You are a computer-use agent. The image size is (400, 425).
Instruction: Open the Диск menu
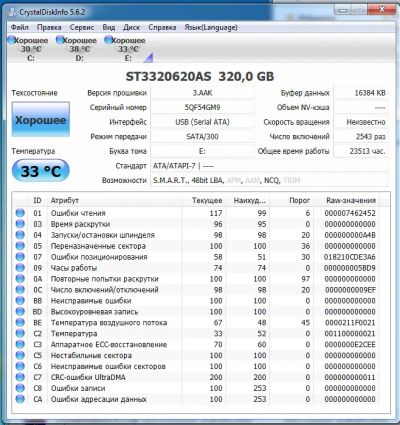pyautogui.click(x=131, y=27)
